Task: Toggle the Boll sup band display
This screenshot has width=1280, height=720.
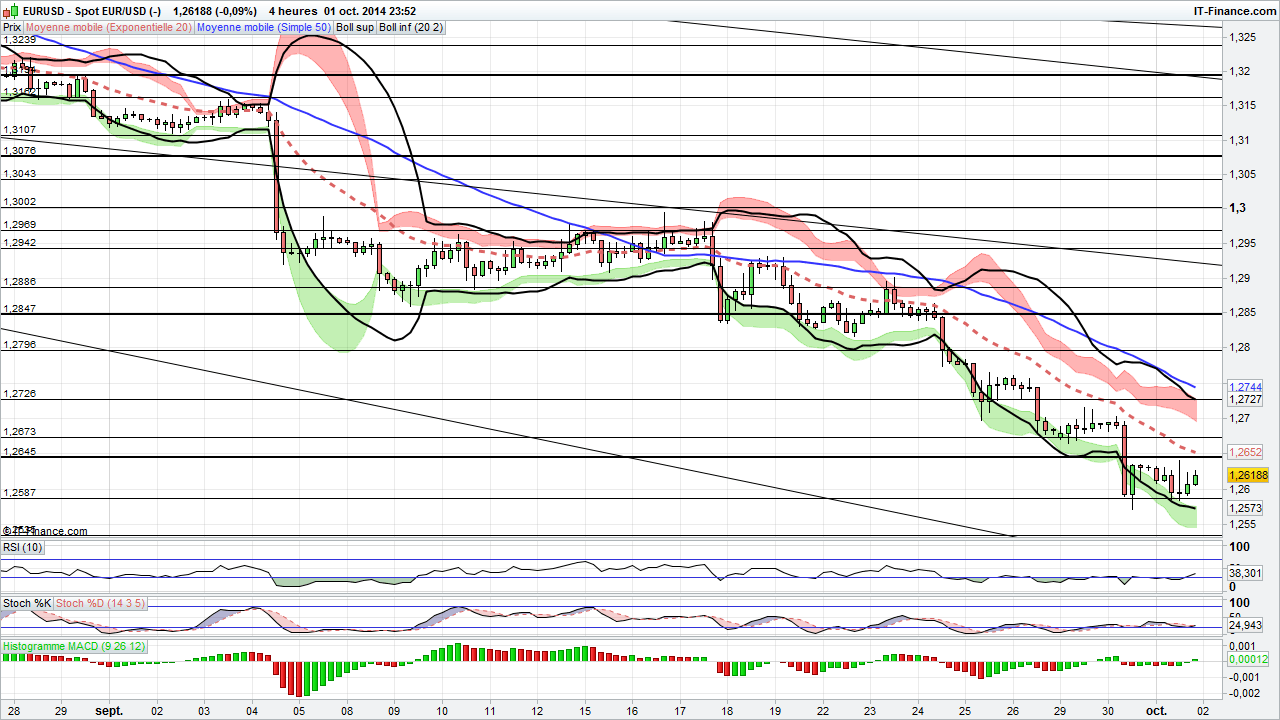Action: click(354, 27)
